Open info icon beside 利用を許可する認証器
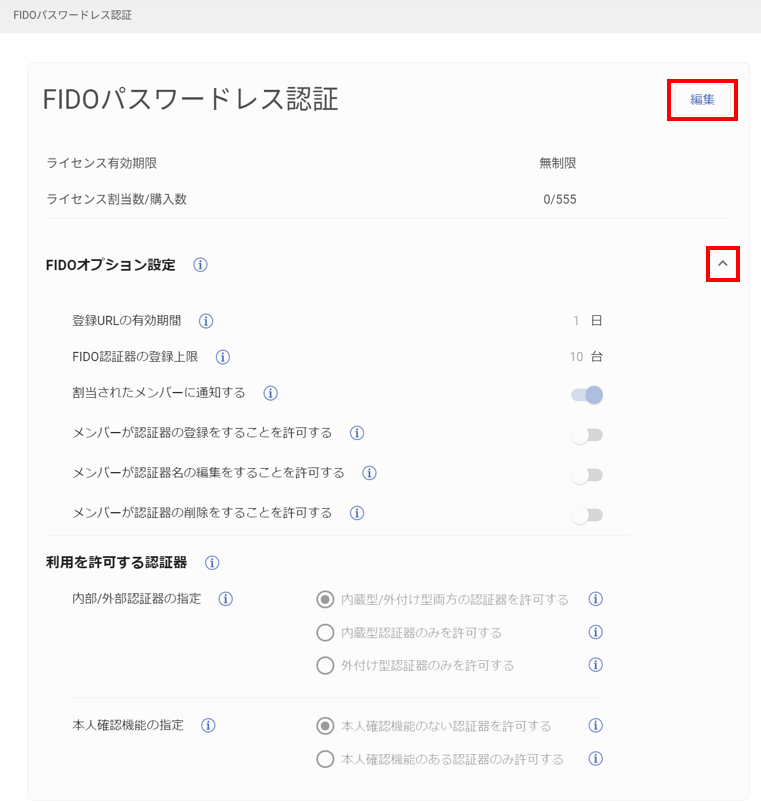761x803 pixels. point(212,563)
